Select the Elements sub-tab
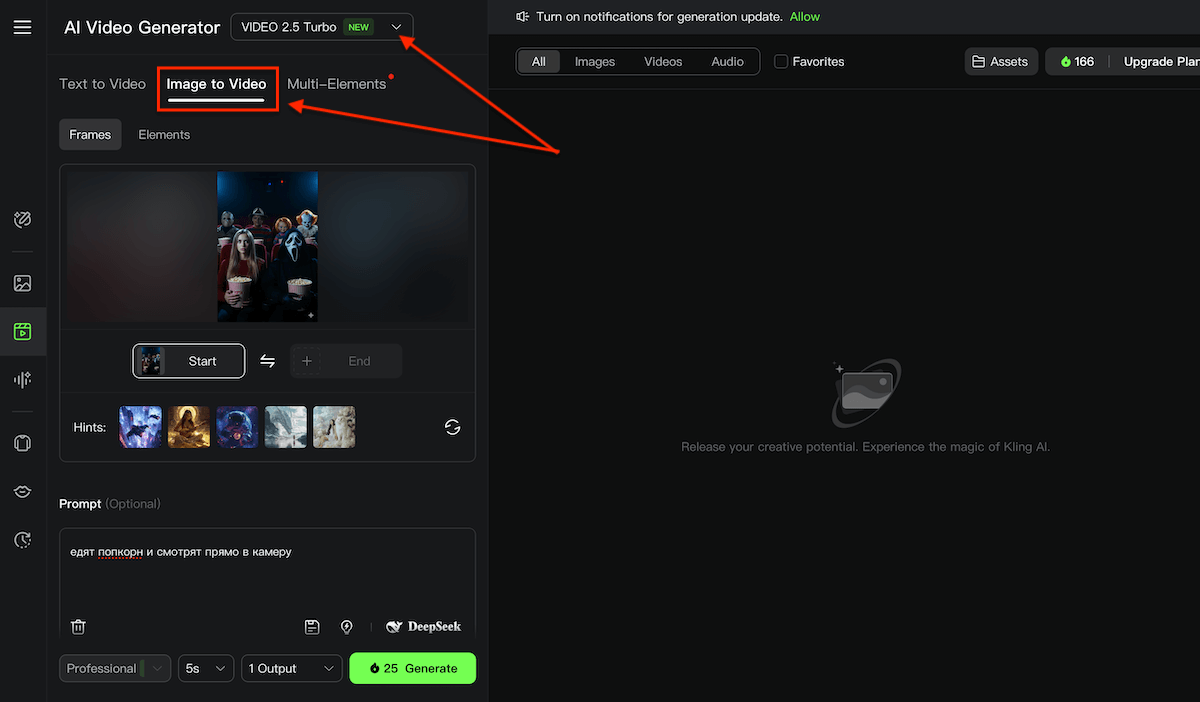Viewport: 1200px width, 702px height. click(x=164, y=135)
